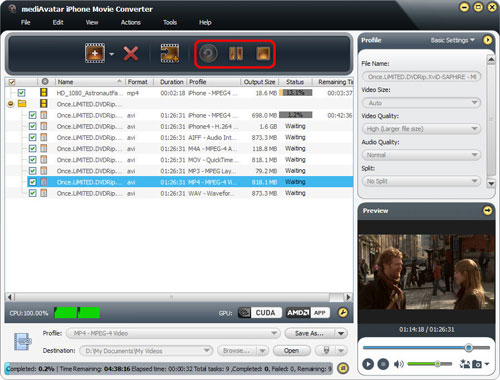Mute preview using the speaker icon
Image resolution: width=500 pixels, height=380 pixels.
398,364
